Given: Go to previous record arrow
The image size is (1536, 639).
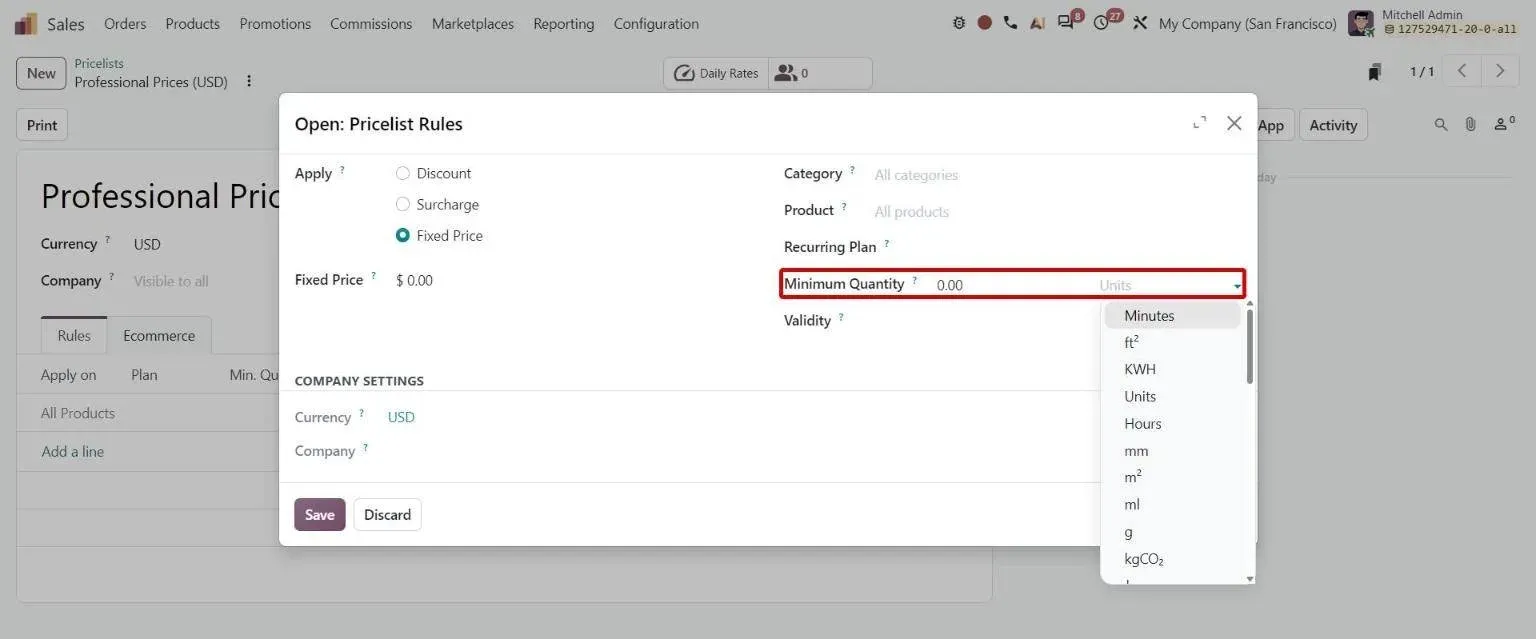Looking at the screenshot, I should point(1462,71).
